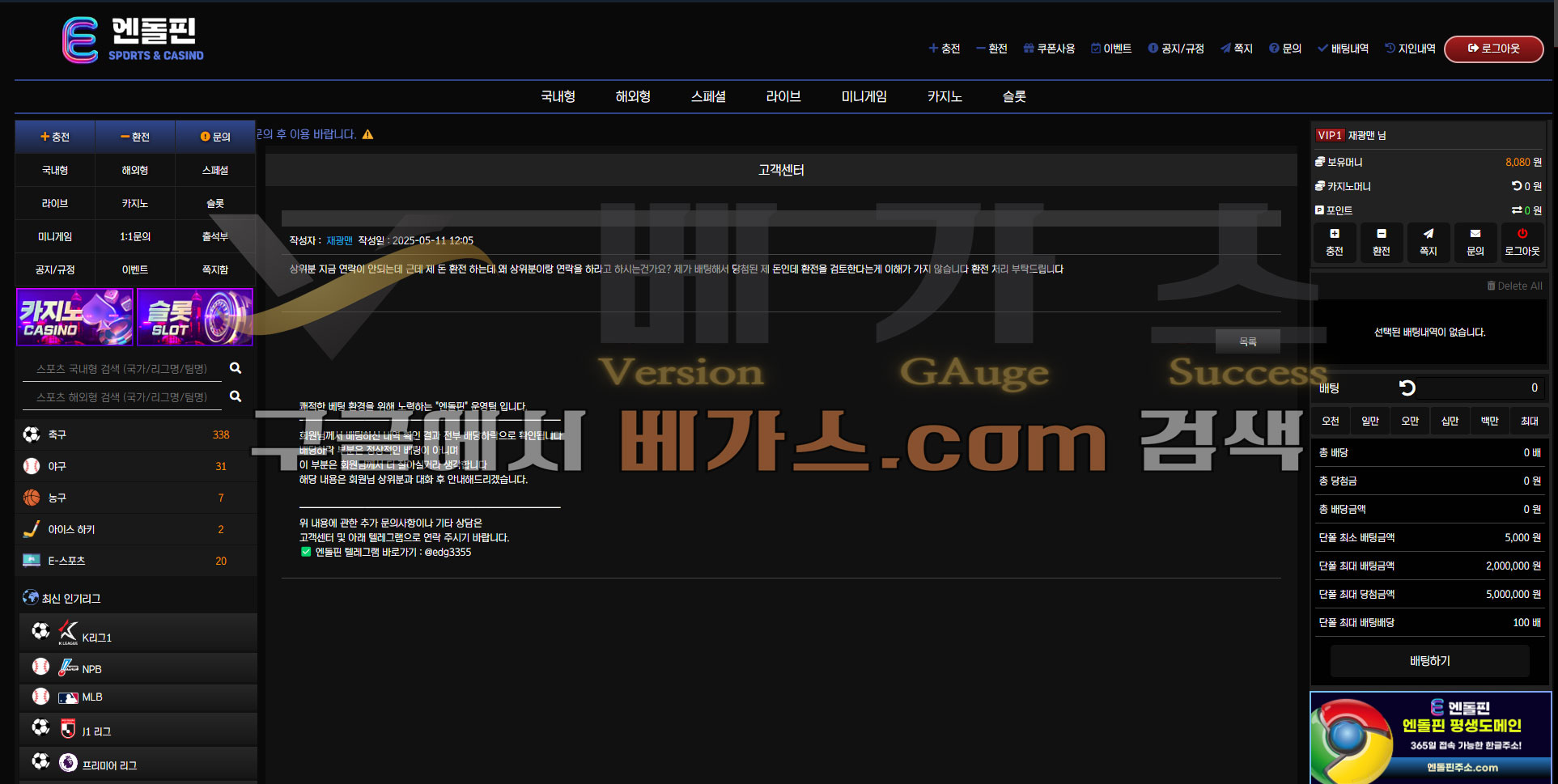Expand the 농구 sport row

pyautogui.click(x=135, y=498)
